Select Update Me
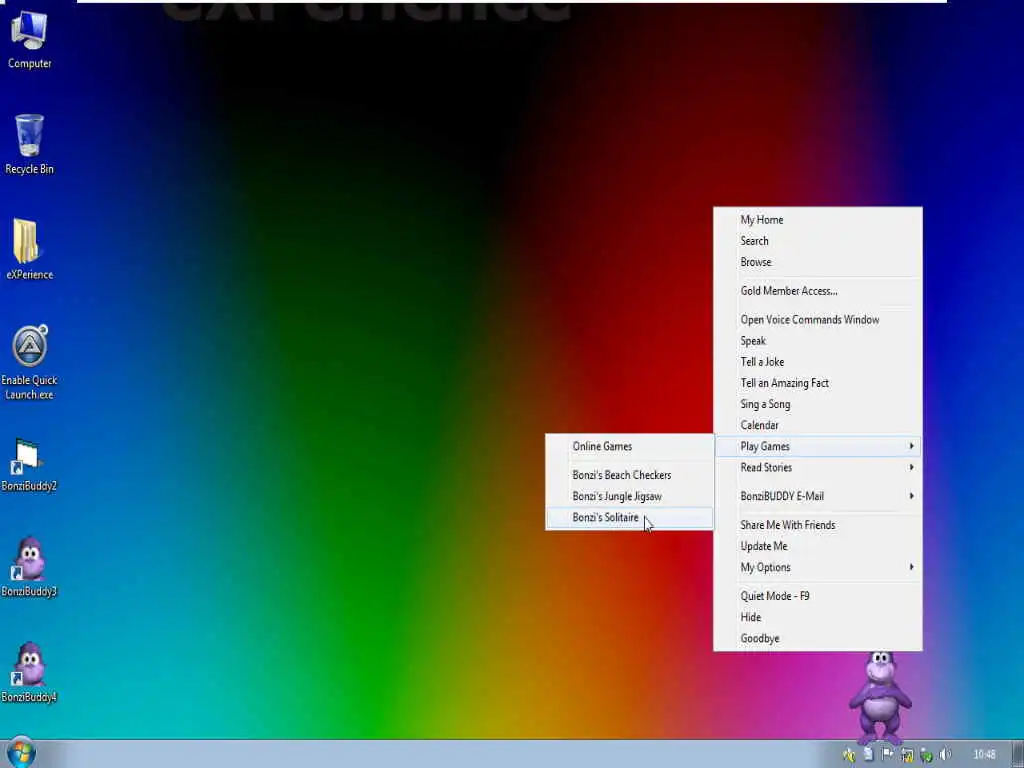 818,546
